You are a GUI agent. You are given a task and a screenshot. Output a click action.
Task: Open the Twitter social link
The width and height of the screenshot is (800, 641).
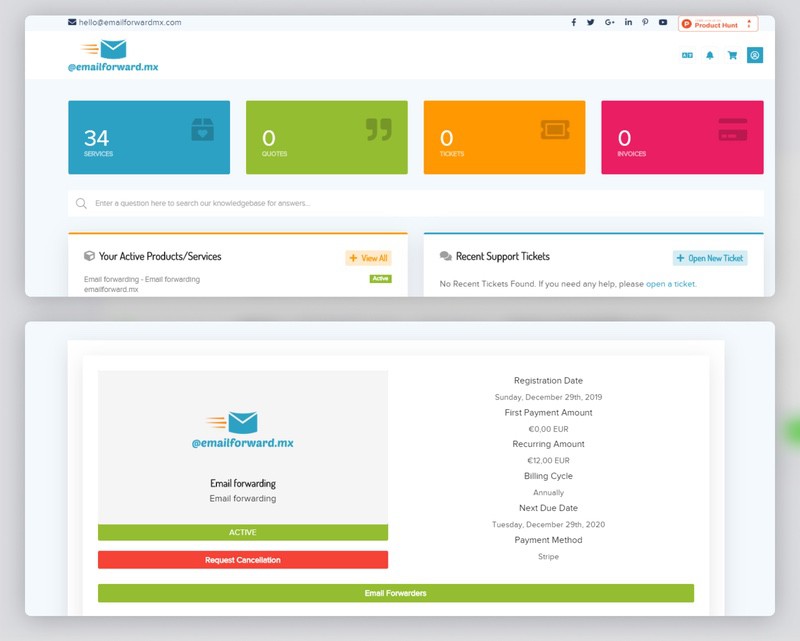pos(590,22)
